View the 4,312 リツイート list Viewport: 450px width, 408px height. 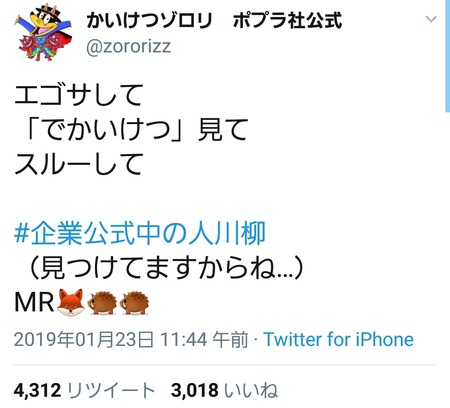(x=85, y=391)
